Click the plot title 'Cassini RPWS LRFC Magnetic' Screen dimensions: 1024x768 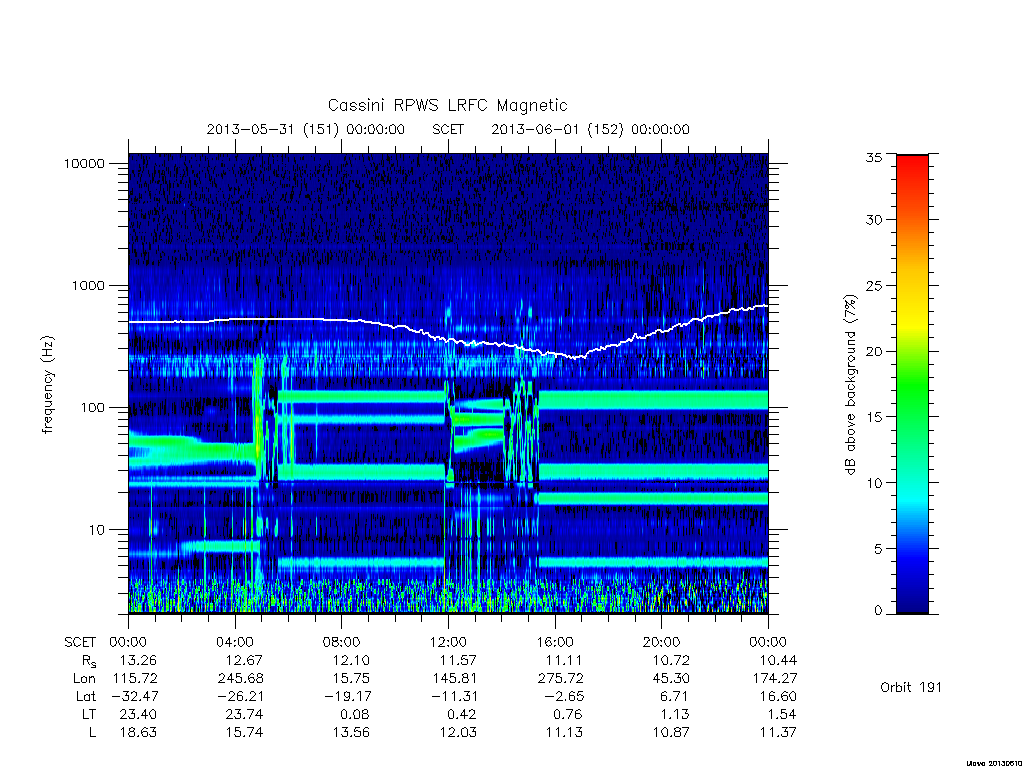click(447, 106)
